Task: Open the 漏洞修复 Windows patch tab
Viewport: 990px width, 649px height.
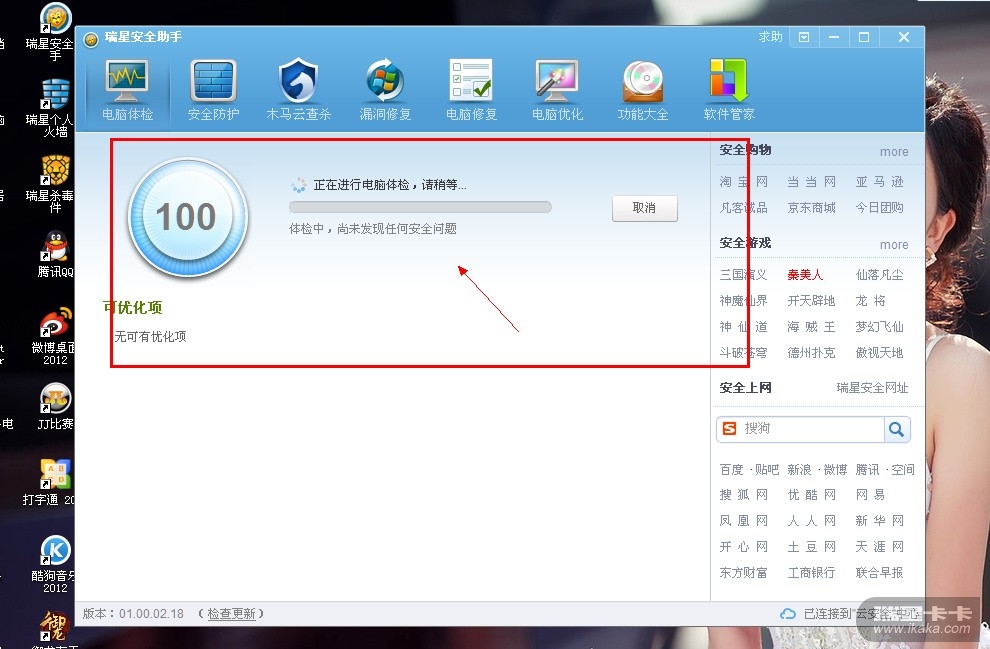Action: point(385,90)
